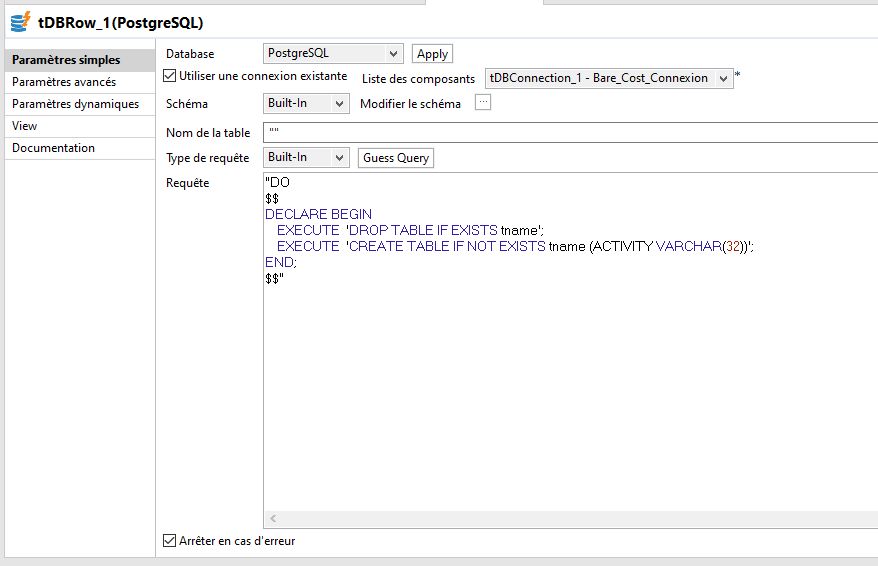Click the tDBRow_1 database component icon
Screen dimensions: 878x566
[x=20, y=22]
